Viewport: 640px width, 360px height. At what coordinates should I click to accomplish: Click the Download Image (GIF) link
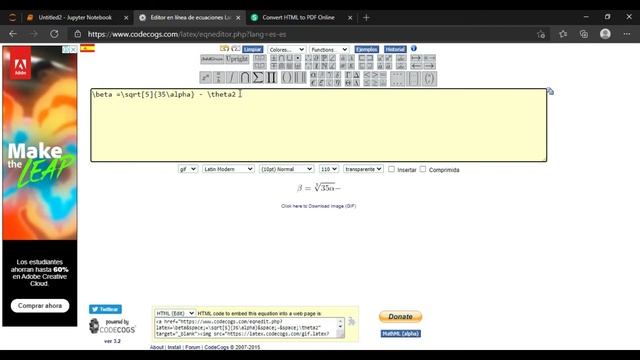tap(318, 206)
